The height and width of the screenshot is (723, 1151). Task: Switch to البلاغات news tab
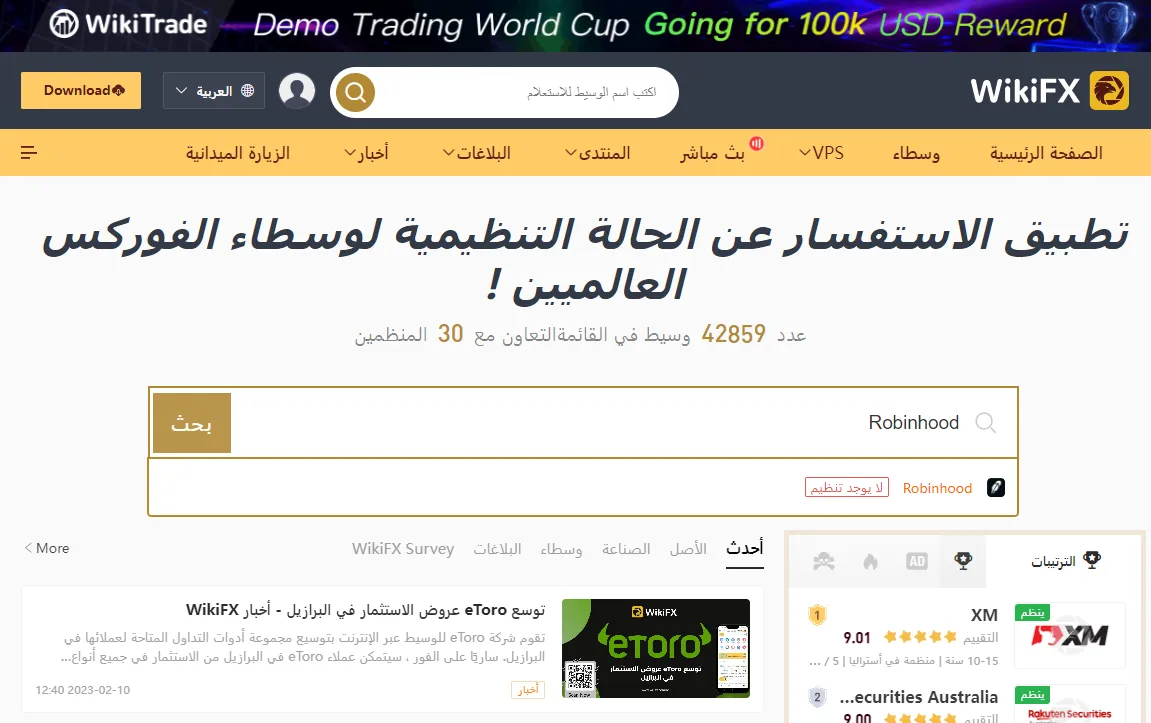[x=497, y=549]
